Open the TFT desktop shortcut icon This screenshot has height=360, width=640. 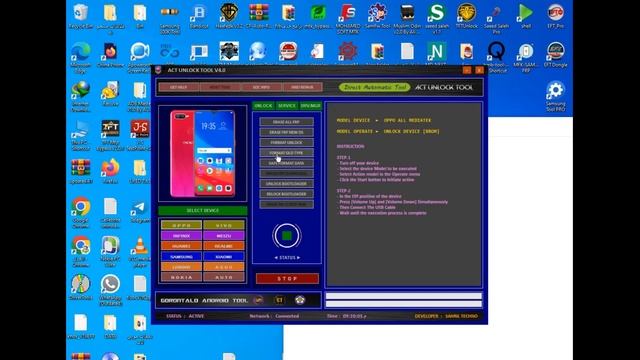click(x=110, y=135)
